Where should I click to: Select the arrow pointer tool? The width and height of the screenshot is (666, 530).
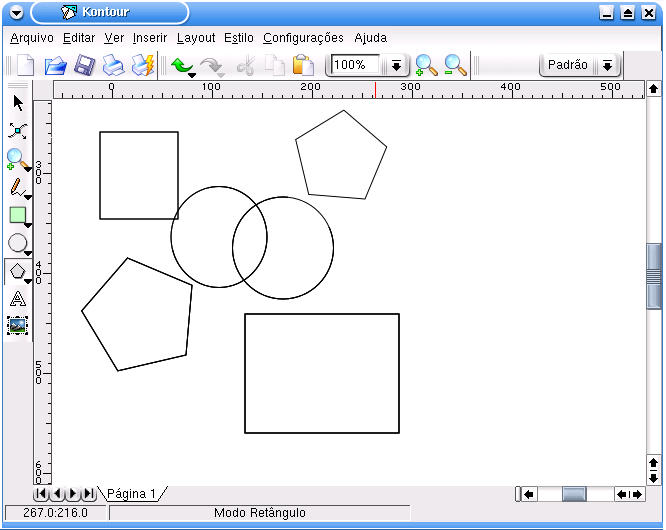tap(18, 103)
